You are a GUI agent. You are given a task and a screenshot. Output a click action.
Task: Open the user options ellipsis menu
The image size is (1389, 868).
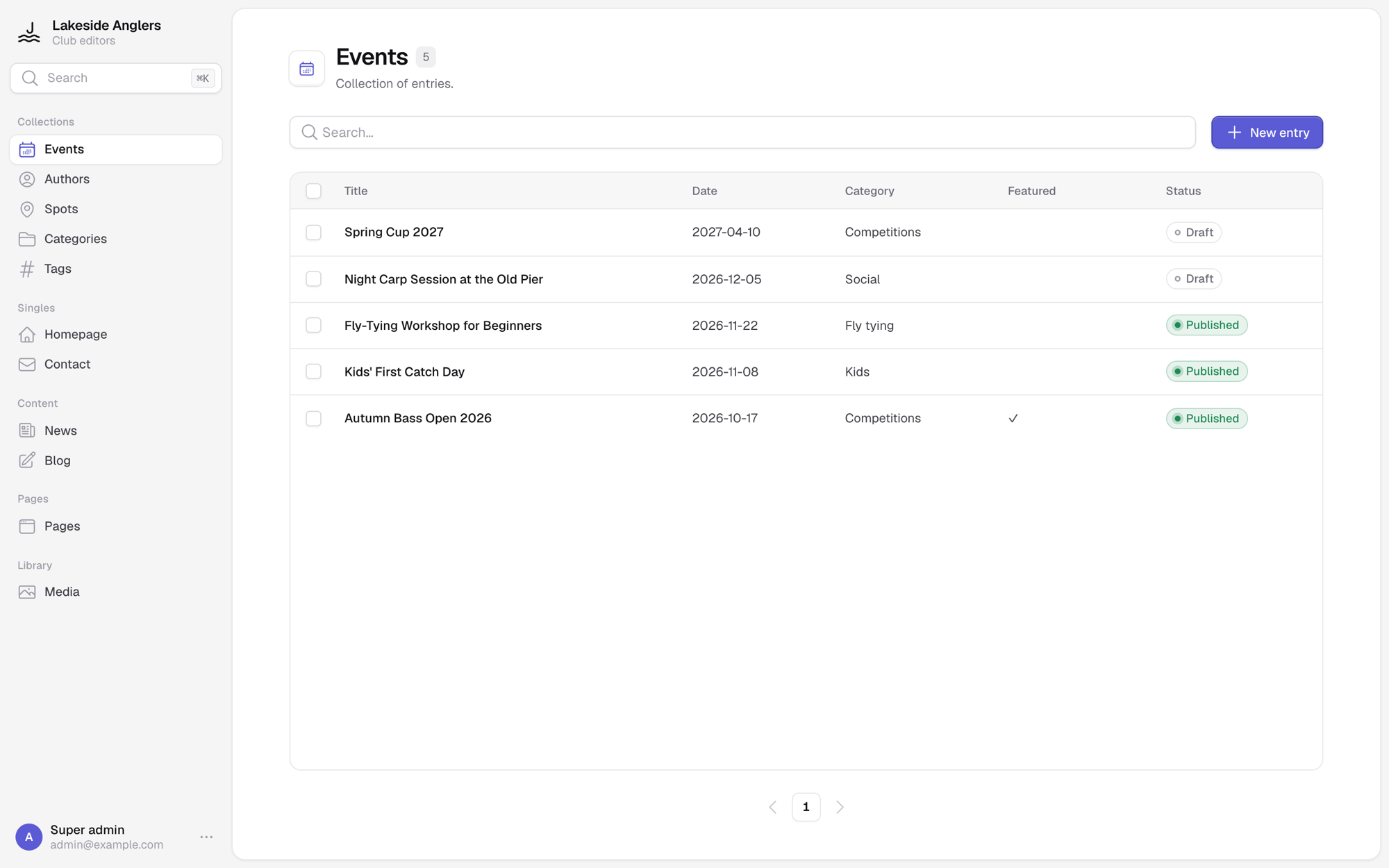point(206,837)
